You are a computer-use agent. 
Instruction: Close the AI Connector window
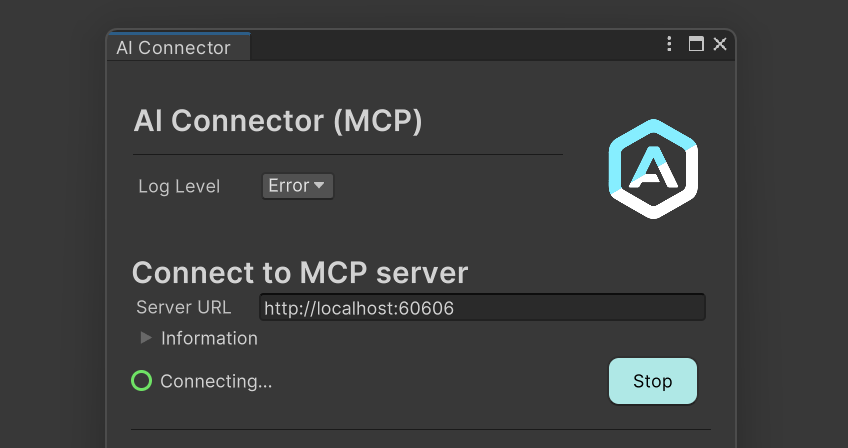pyautogui.click(x=720, y=44)
